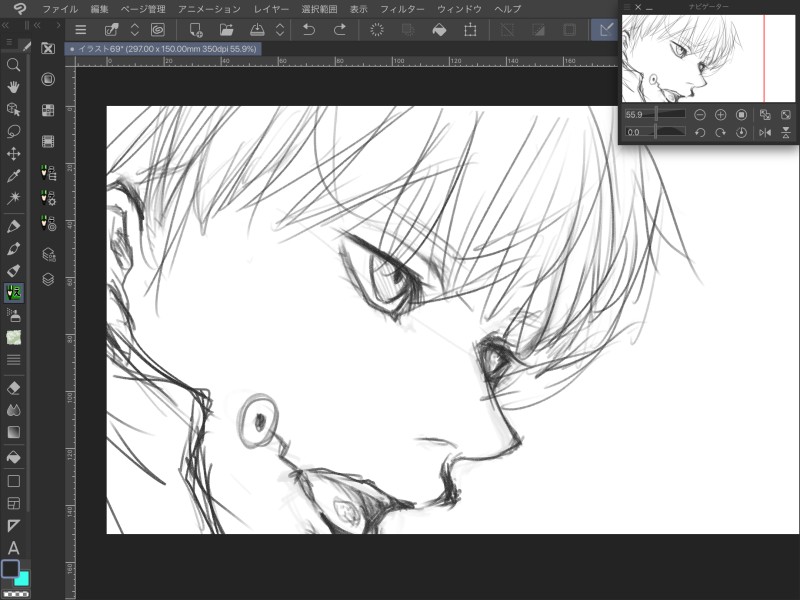800x600 pixels.
Task: Select the Figure rectangle tool
Action: click(13, 481)
